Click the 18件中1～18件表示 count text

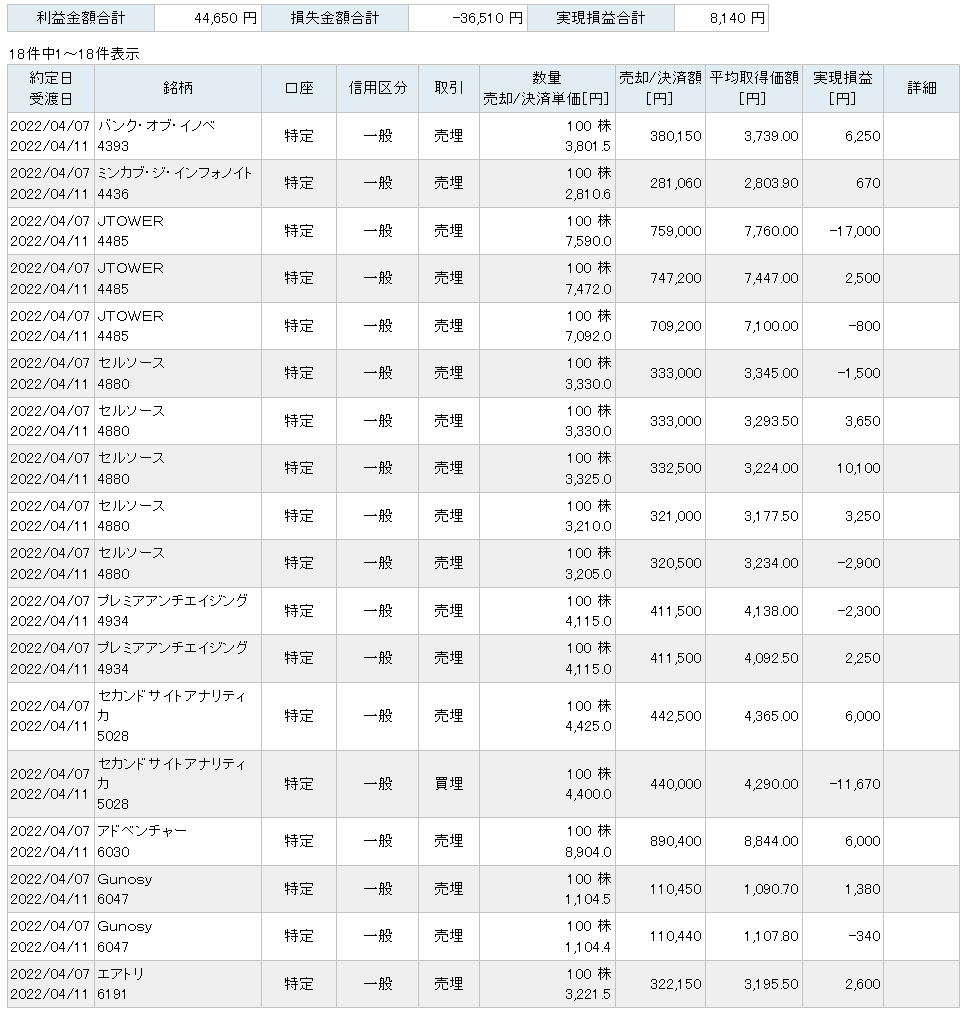coord(74,54)
